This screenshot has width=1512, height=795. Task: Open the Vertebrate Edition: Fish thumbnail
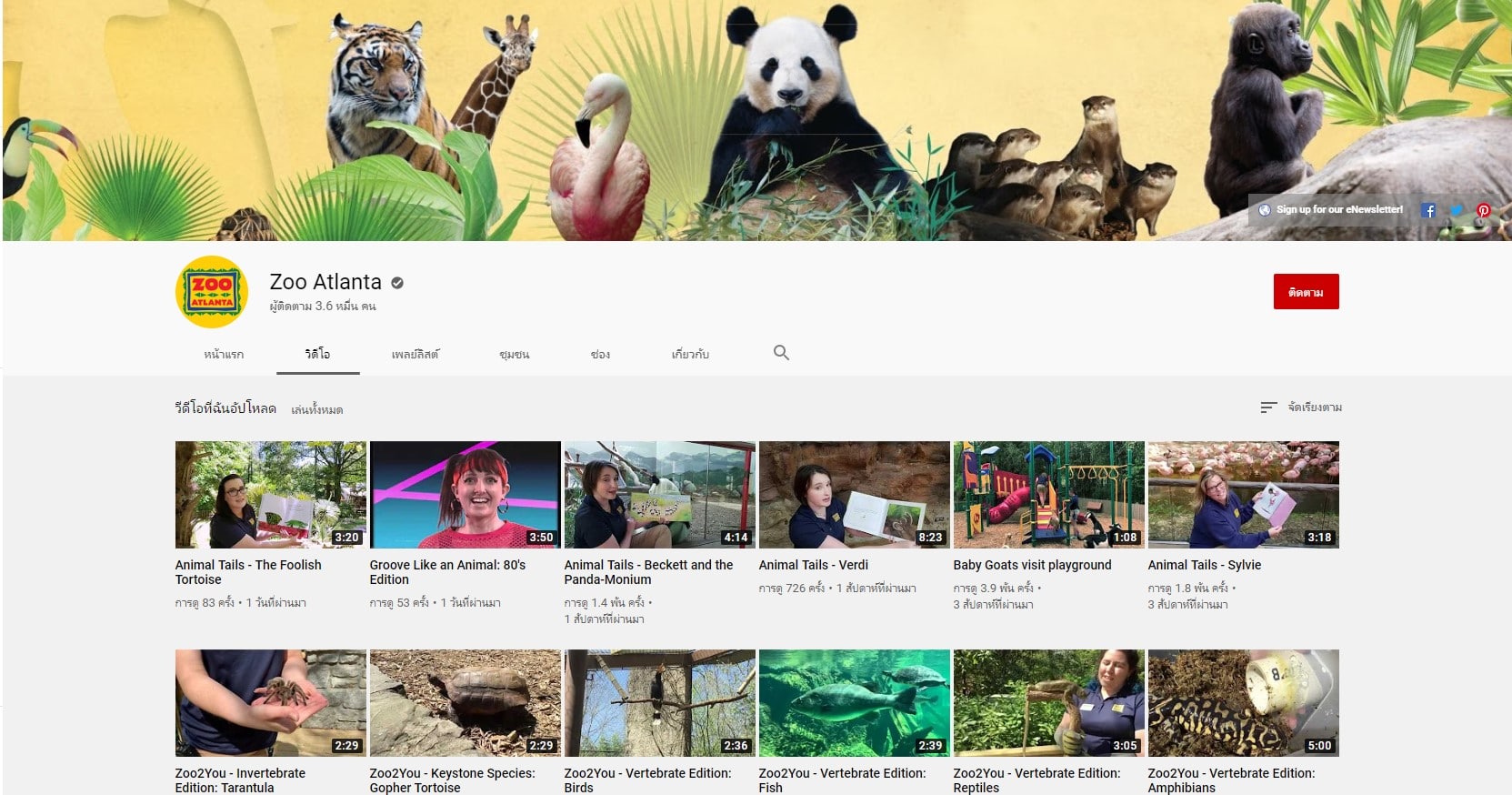coord(855,703)
